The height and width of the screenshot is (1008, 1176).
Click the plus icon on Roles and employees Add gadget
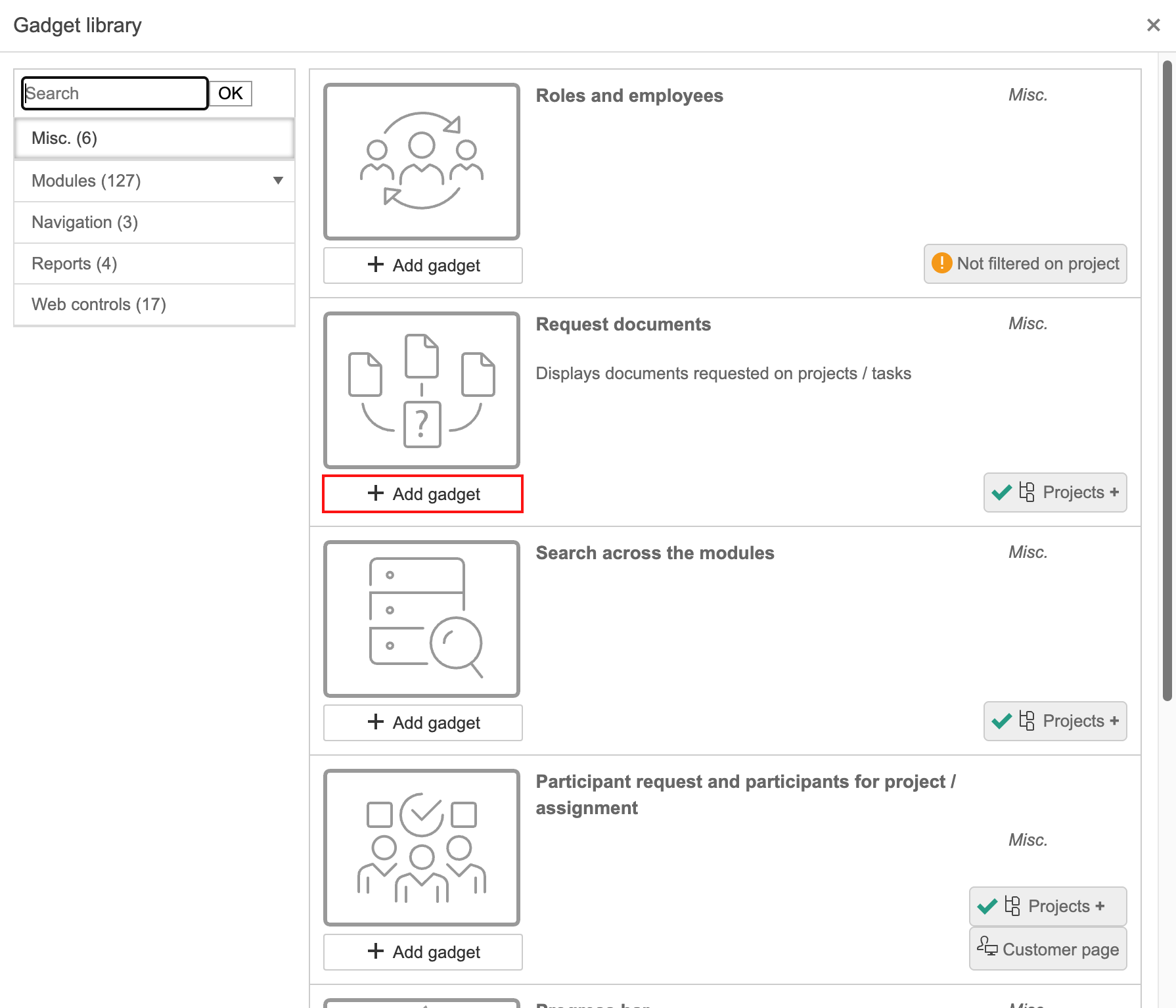(x=375, y=265)
